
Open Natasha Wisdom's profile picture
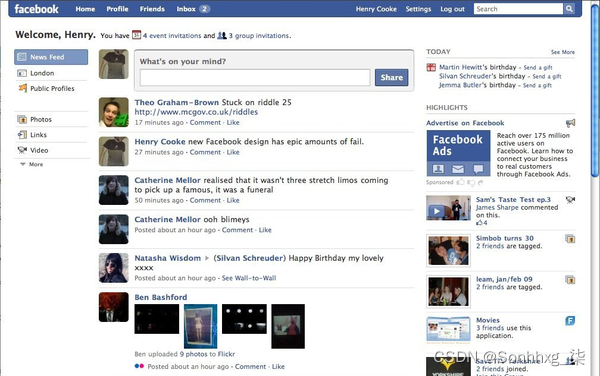pyautogui.click(x=114, y=268)
